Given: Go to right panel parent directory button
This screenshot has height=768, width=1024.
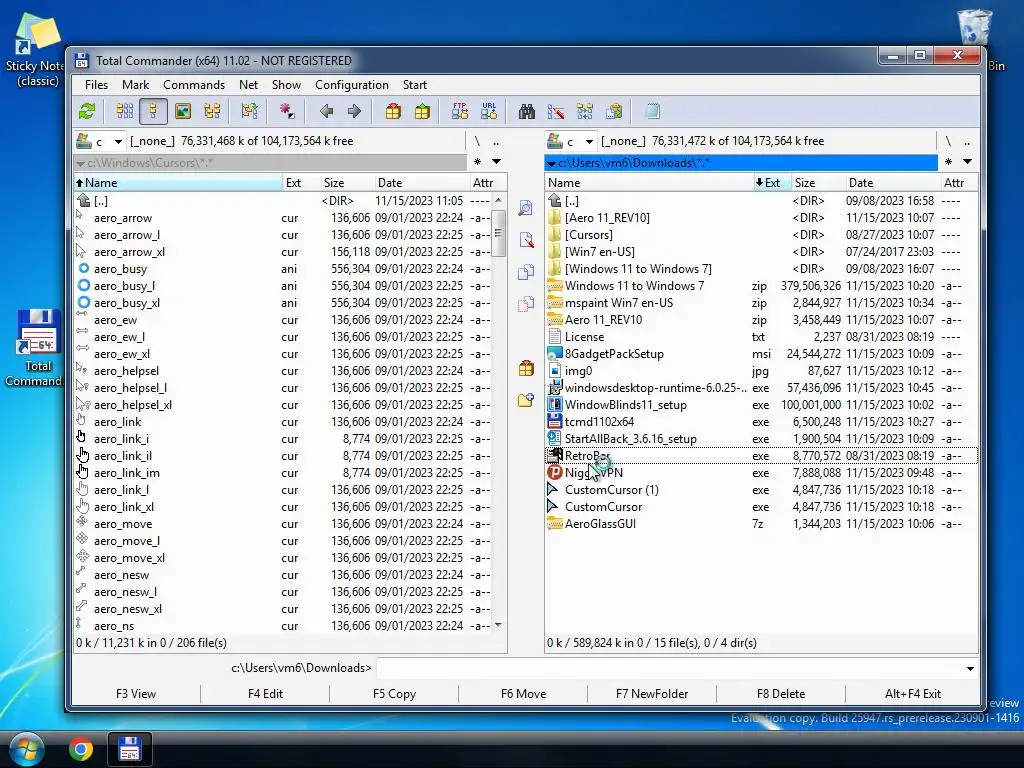Looking at the screenshot, I should (x=967, y=141).
